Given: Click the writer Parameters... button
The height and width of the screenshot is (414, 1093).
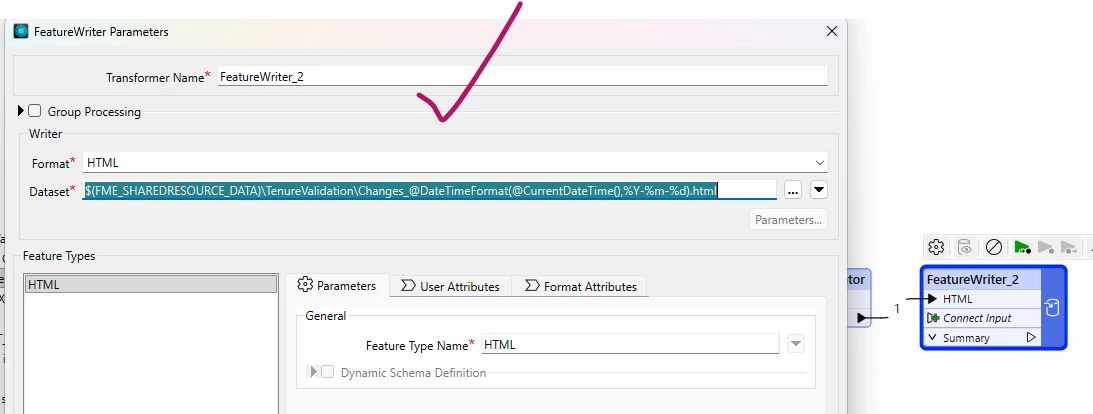Looking at the screenshot, I should [x=788, y=220].
